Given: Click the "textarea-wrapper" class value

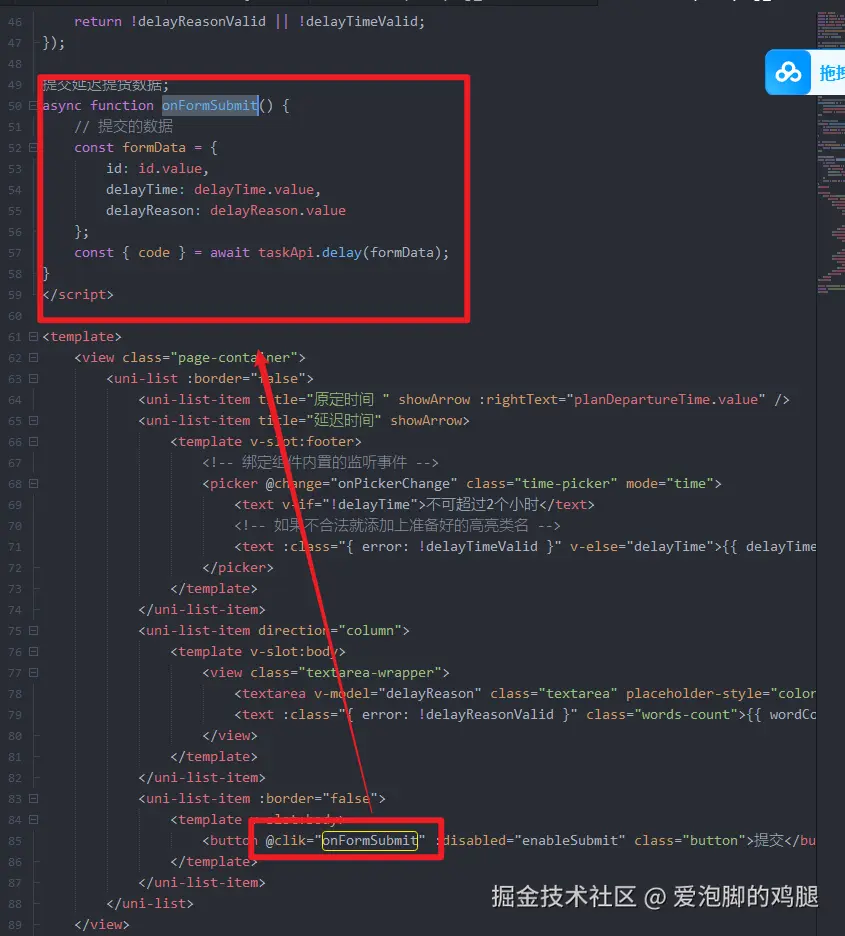Looking at the screenshot, I should click(370, 673).
